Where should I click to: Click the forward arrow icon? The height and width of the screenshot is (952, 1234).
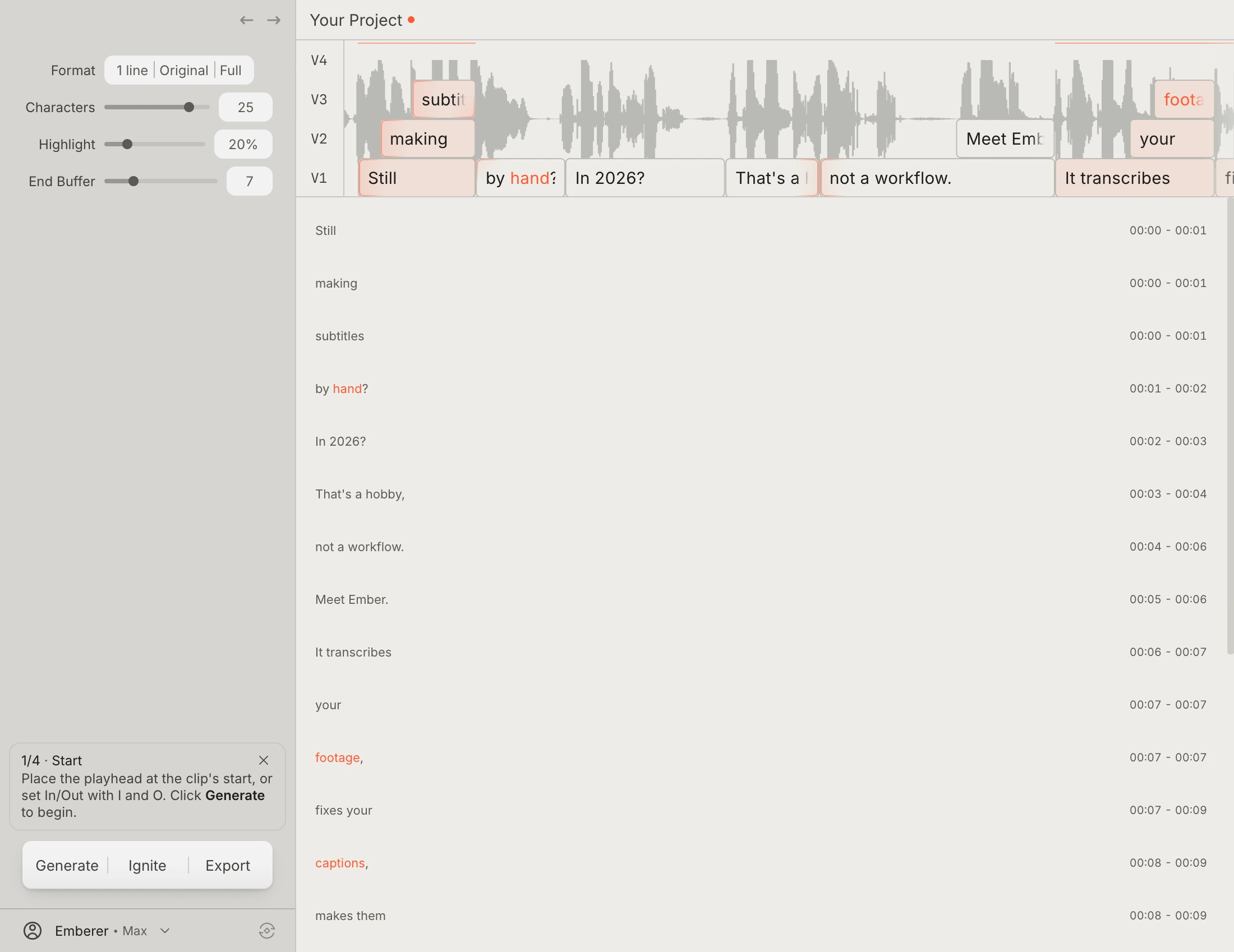[274, 20]
